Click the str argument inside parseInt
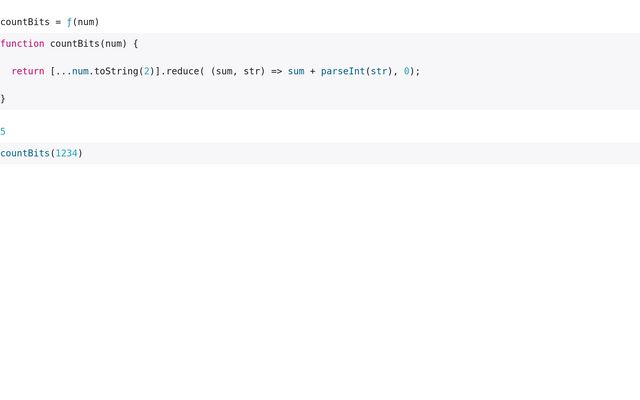The width and height of the screenshot is (640, 400). coord(379,71)
